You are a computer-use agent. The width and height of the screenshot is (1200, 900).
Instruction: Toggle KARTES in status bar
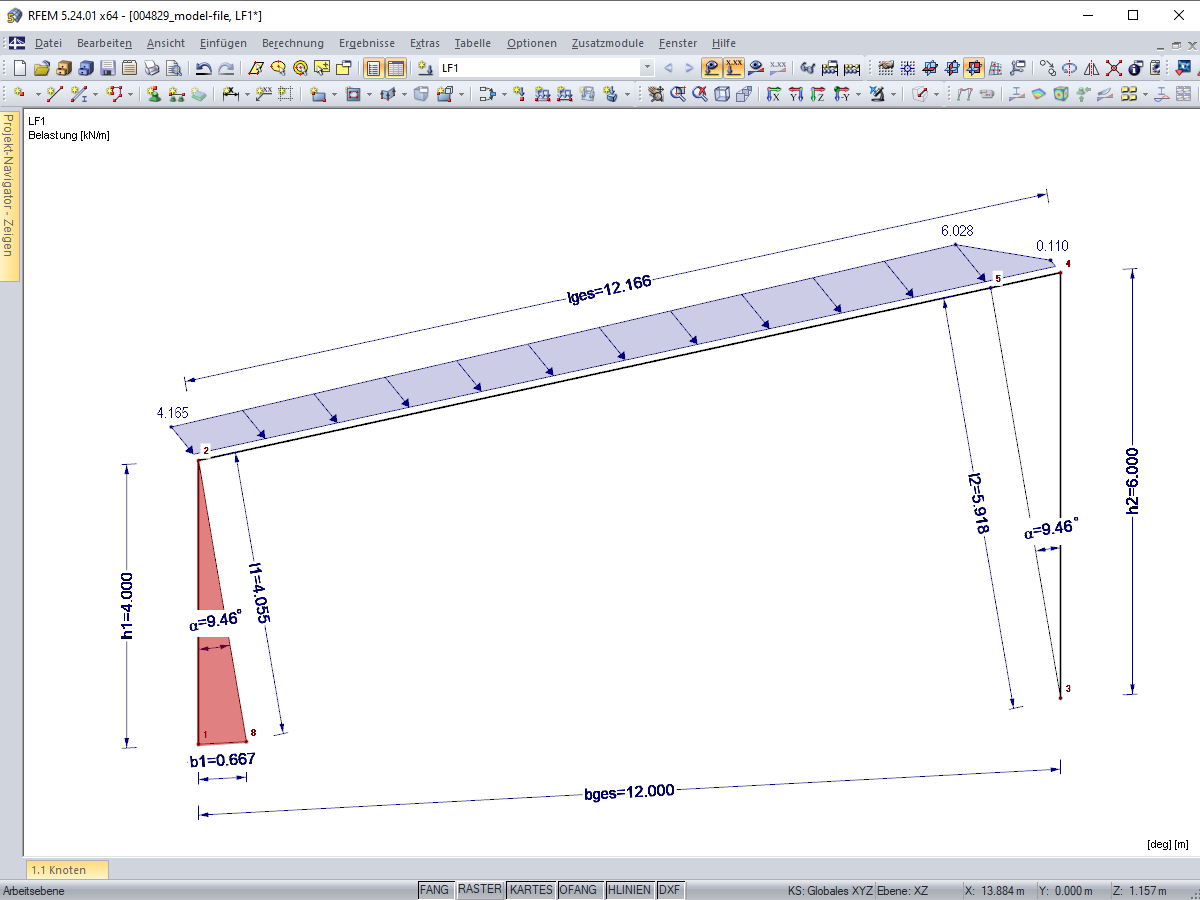coord(530,890)
